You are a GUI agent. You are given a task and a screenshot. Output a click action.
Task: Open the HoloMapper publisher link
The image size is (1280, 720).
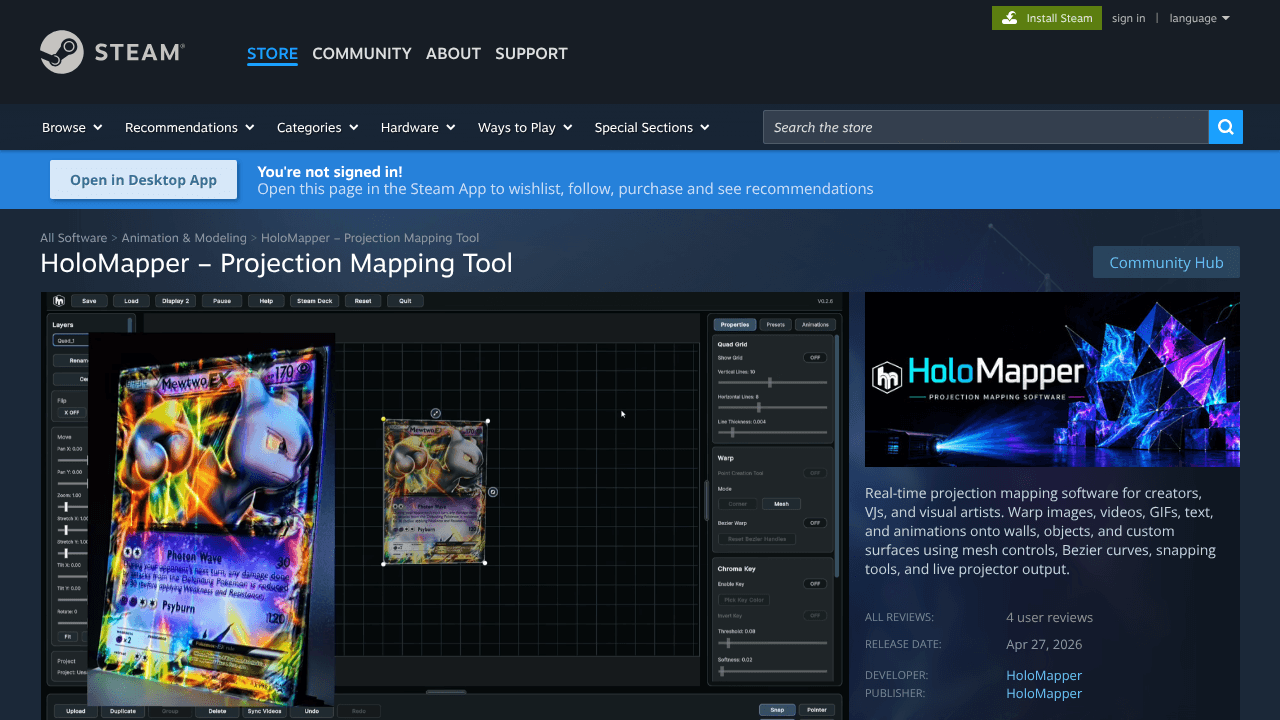pos(1044,693)
